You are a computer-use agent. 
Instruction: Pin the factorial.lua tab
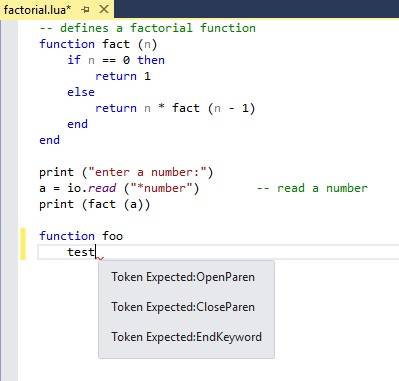coord(85,10)
